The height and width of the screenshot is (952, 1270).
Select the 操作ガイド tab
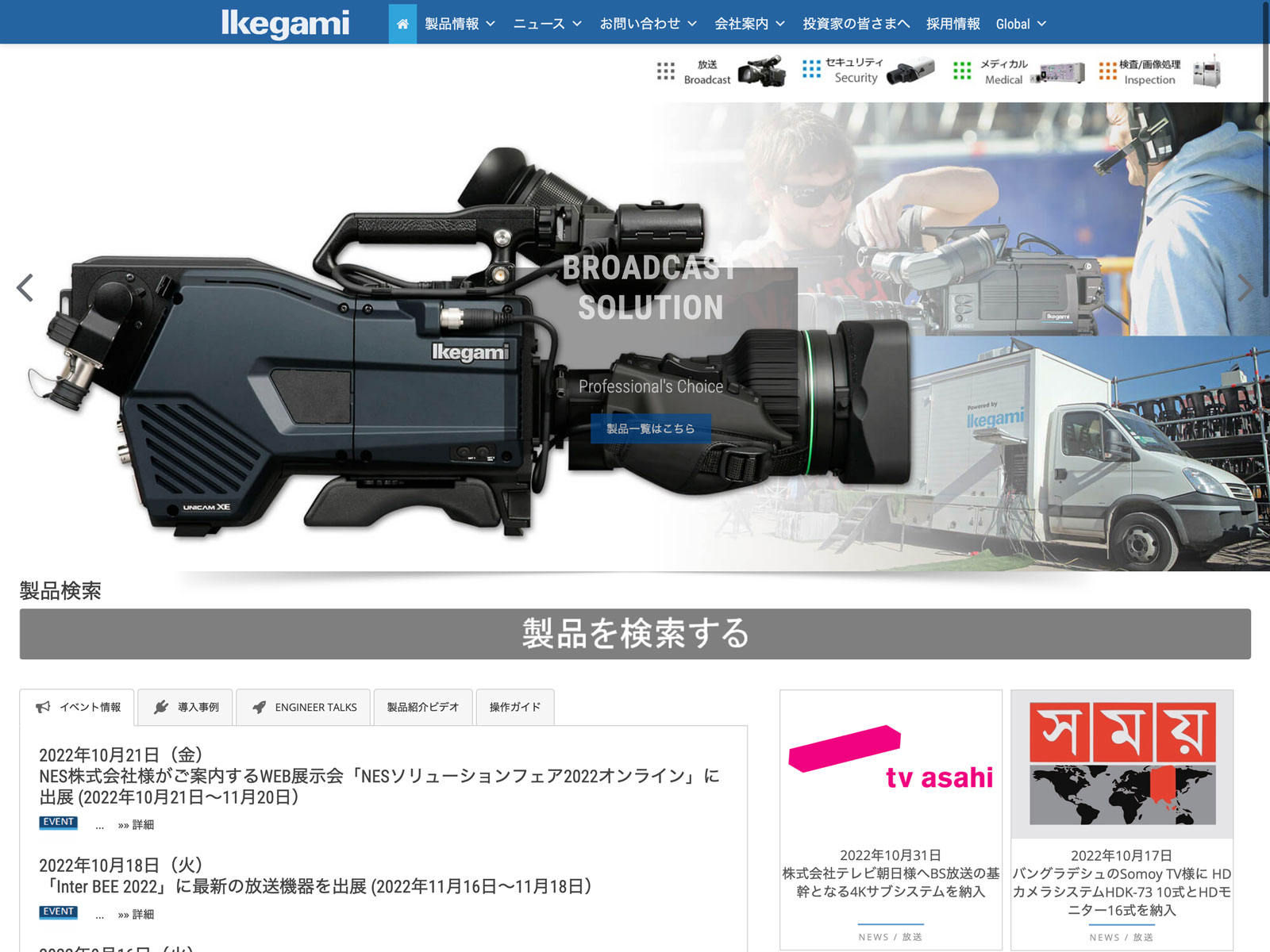pyautogui.click(x=514, y=707)
